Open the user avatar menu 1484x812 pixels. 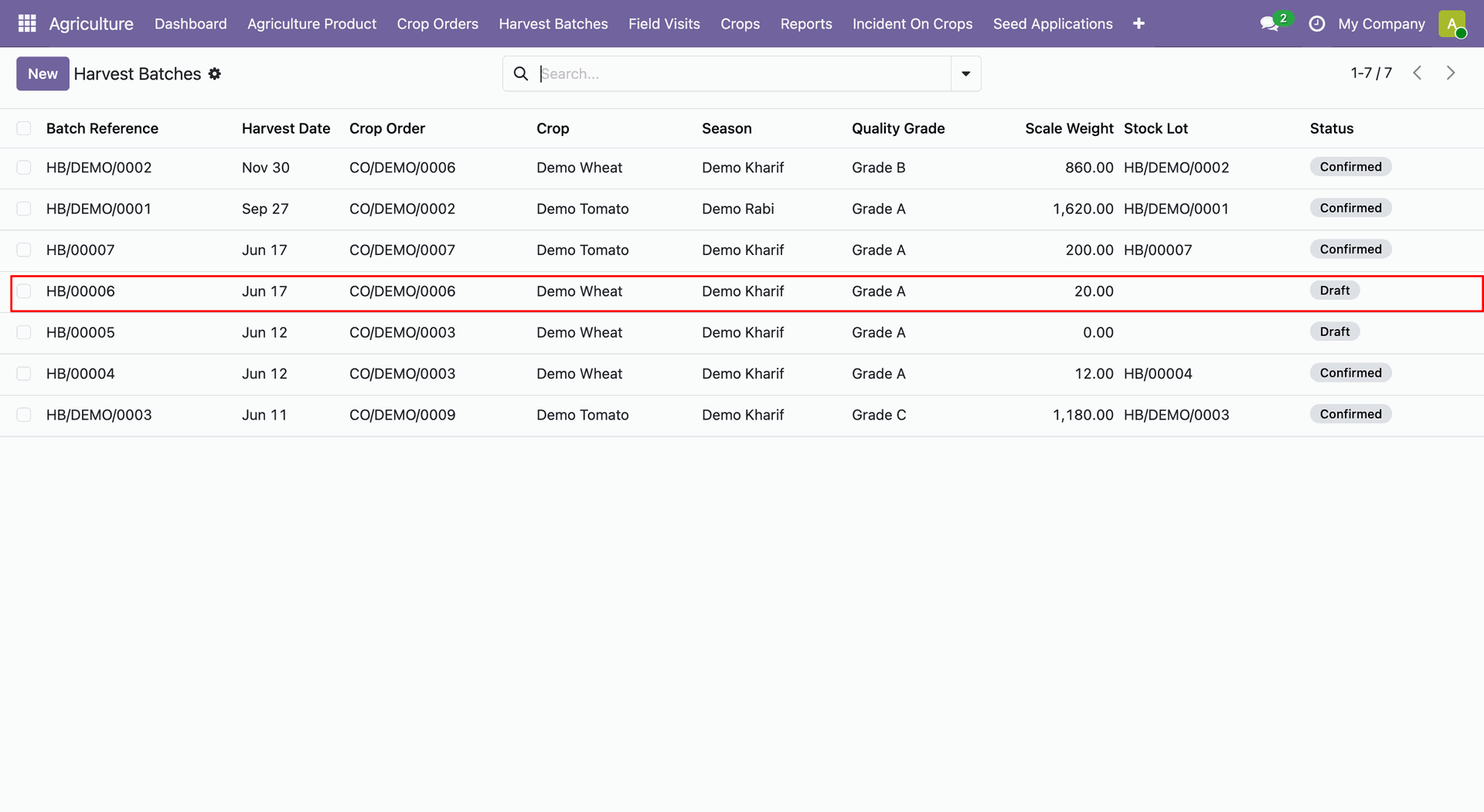(1452, 24)
